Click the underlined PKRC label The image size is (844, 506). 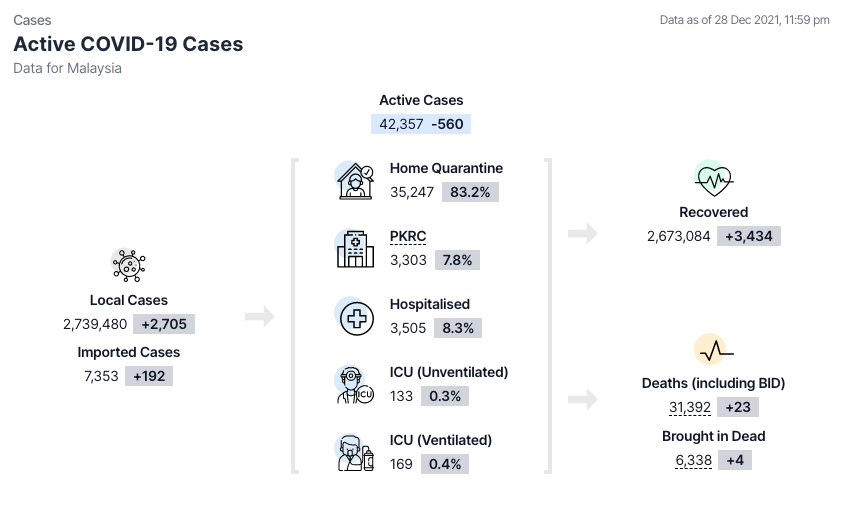(x=408, y=237)
